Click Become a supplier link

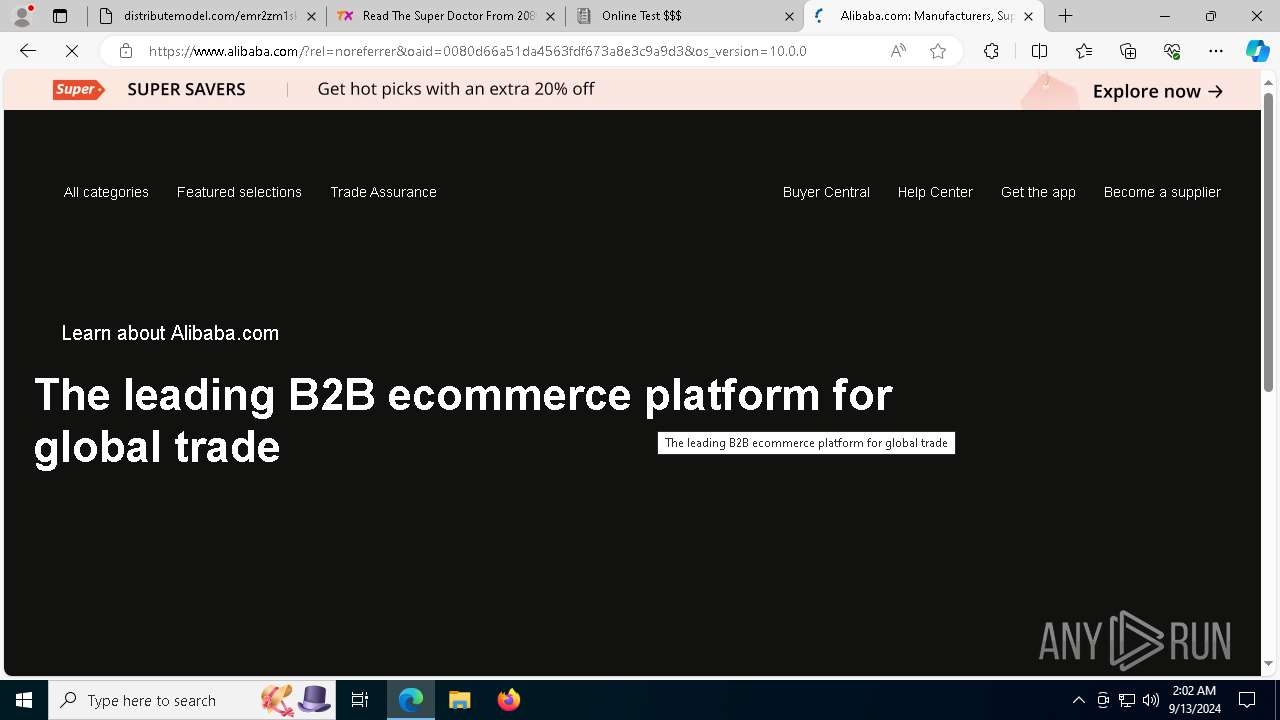point(1162,192)
